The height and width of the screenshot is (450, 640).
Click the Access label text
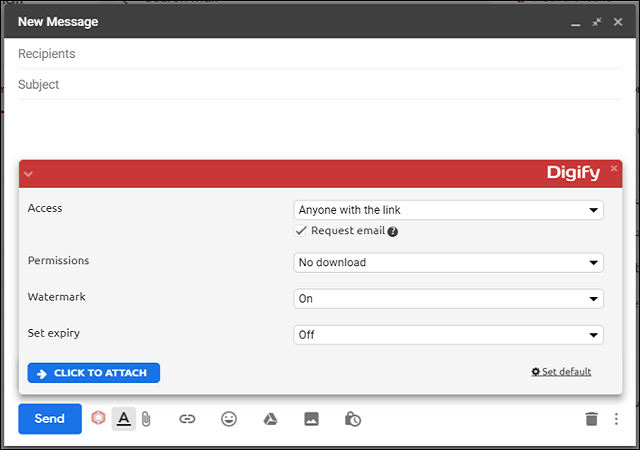tap(45, 208)
